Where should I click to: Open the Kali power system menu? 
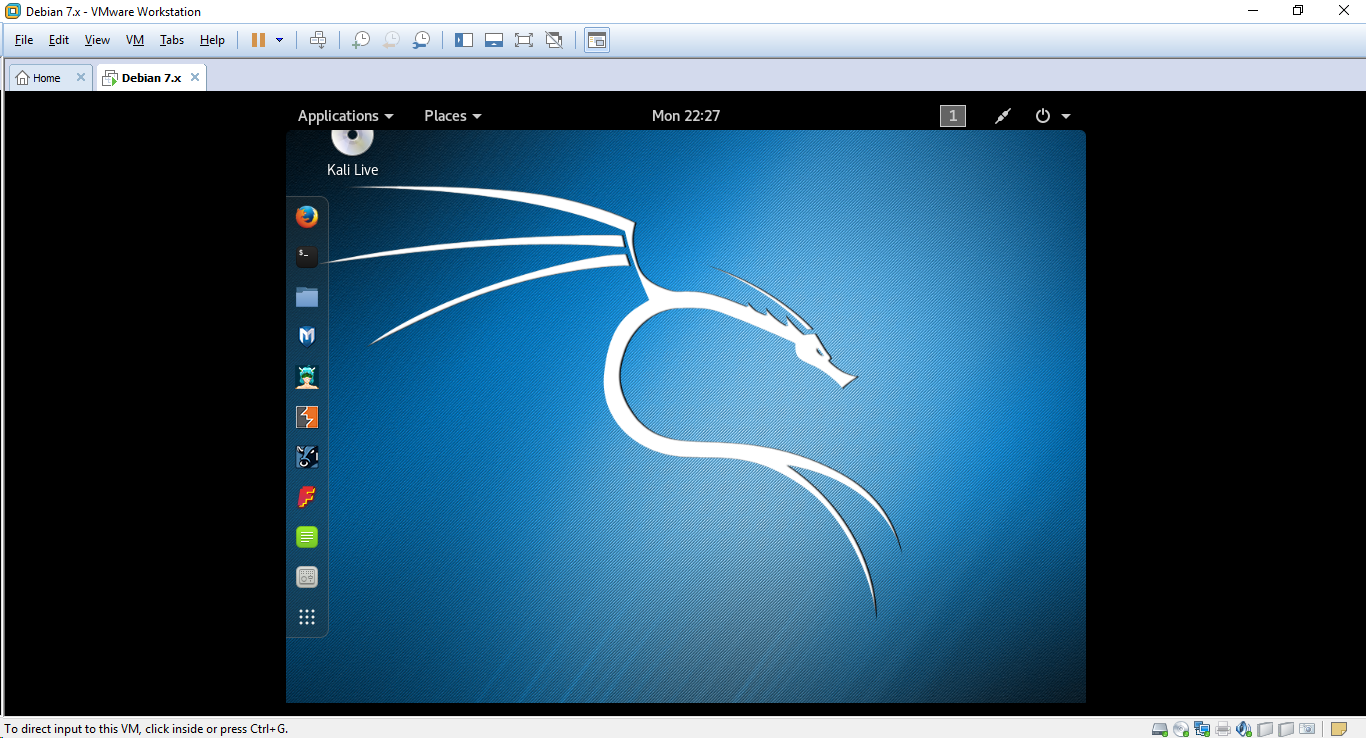pyautogui.click(x=1053, y=116)
